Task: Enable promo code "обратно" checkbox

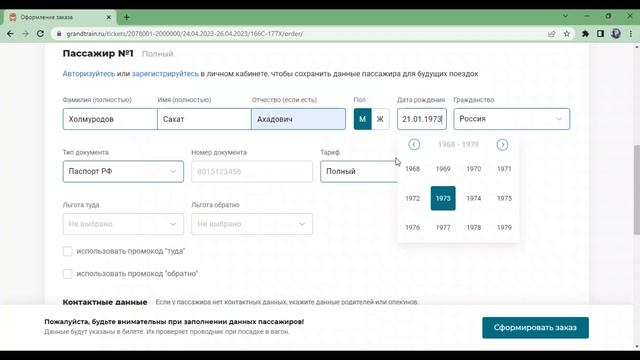Action: tap(67, 273)
